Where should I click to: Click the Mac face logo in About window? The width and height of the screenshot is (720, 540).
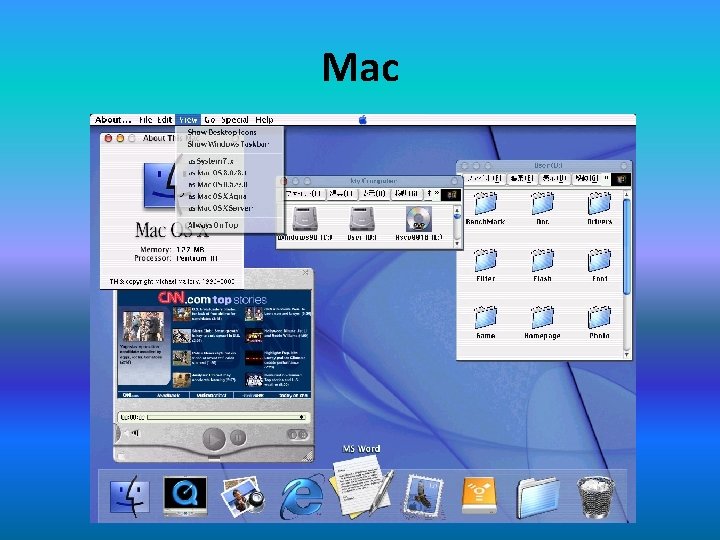(161, 187)
